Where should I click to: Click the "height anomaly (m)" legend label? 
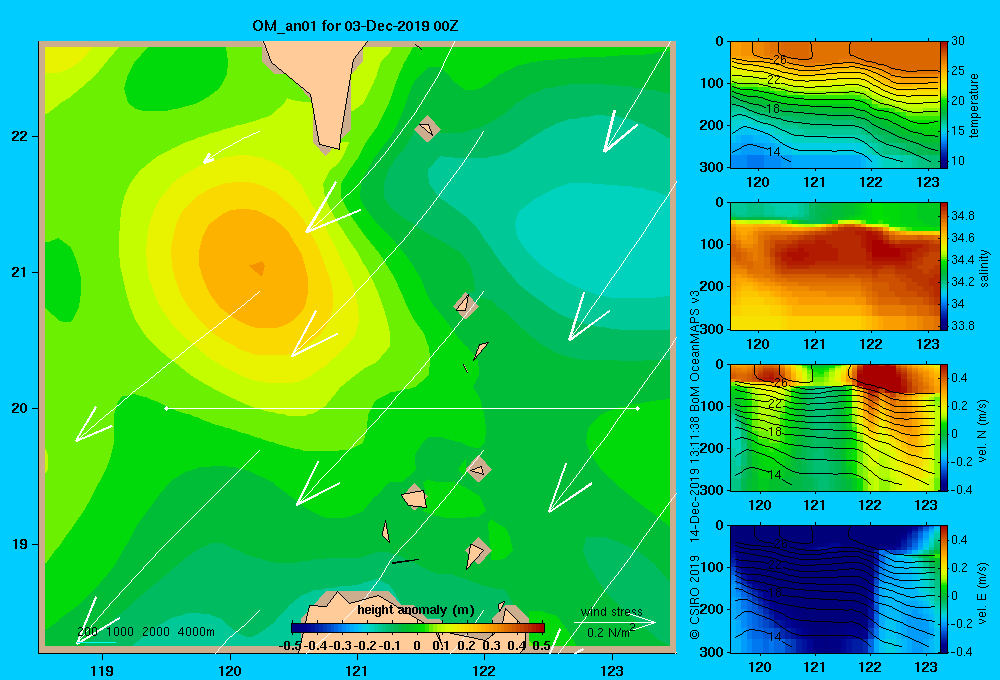pos(416,610)
